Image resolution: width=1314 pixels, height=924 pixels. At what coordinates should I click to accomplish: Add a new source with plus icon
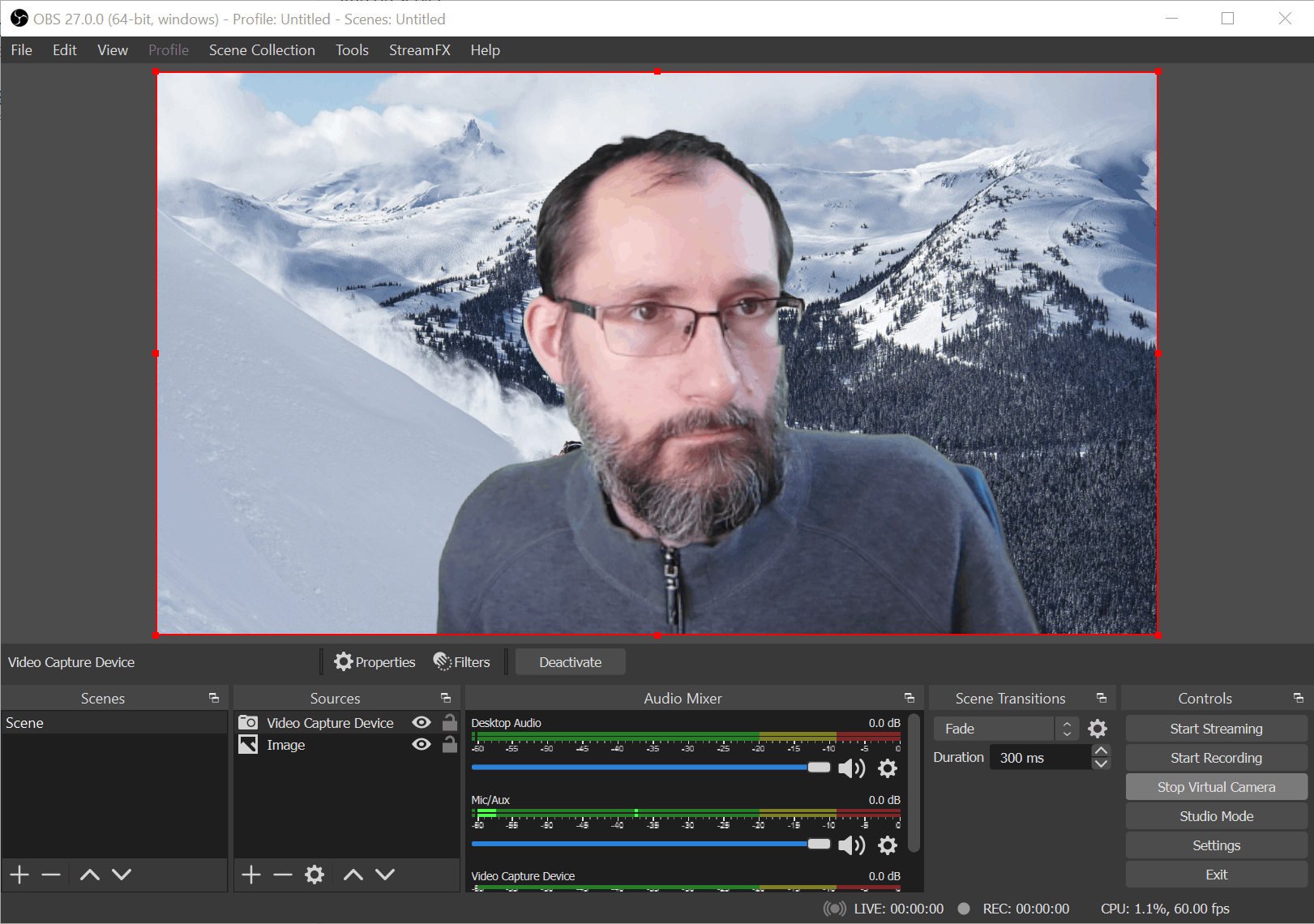[x=251, y=875]
